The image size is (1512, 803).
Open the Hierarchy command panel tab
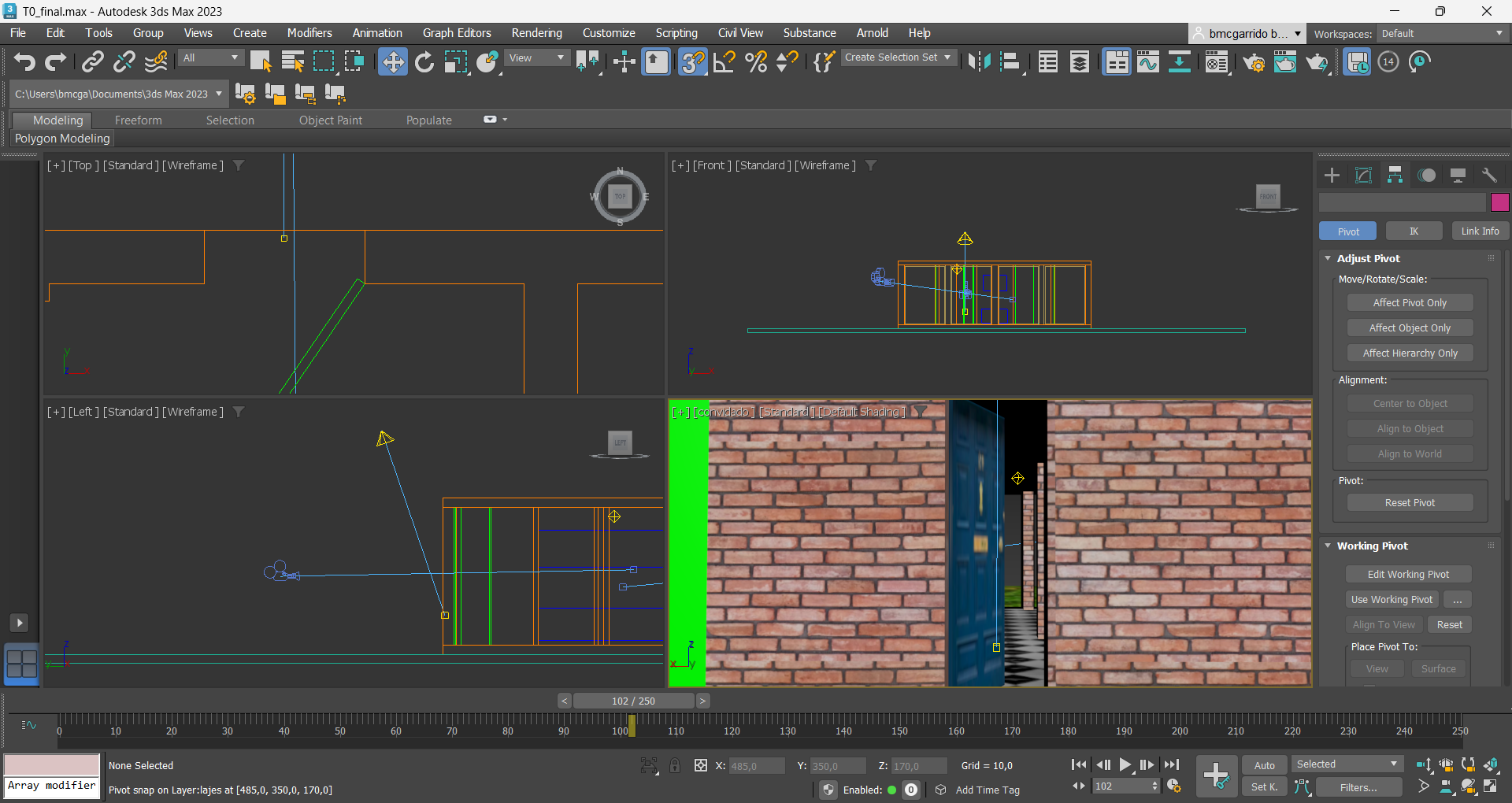point(1395,175)
